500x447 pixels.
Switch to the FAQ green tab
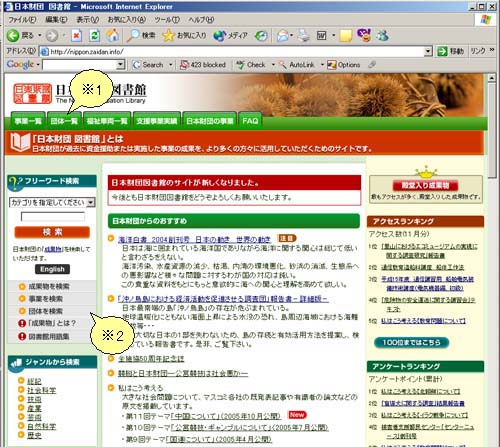(x=250, y=121)
